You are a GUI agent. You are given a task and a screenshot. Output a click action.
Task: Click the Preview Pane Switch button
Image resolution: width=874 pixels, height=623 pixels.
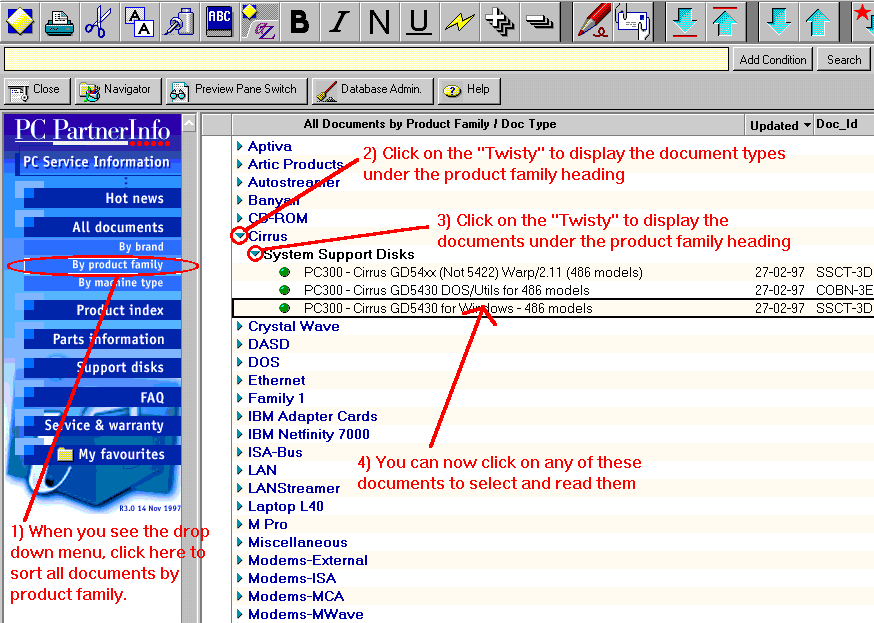(x=236, y=90)
